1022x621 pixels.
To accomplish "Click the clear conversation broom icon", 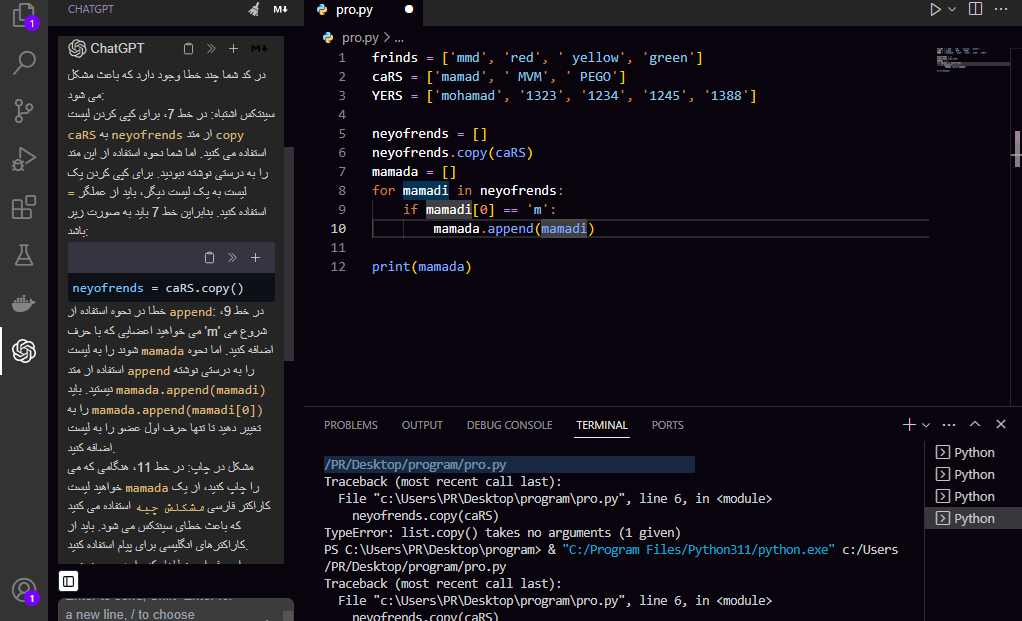I will (x=254, y=9).
